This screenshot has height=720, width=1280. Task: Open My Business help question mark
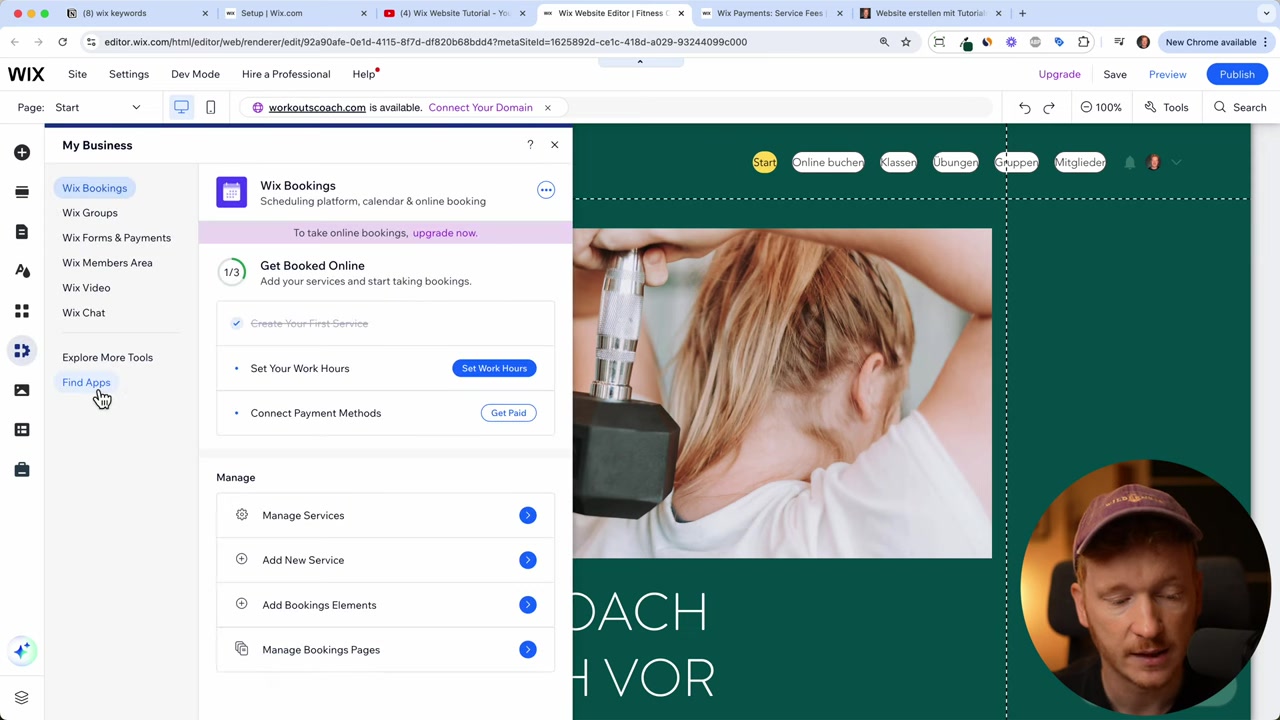pos(530,145)
